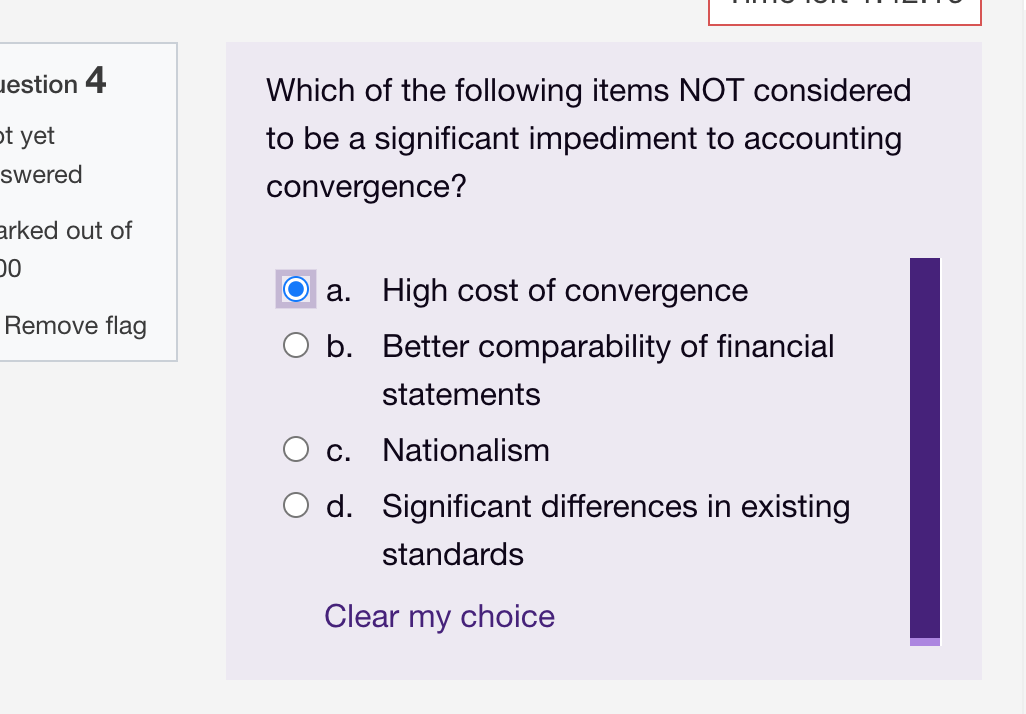The width and height of the screenshot is (1026, 714).
Task: Click the letter c. before Nationalism
Action: tap(338, 450)
